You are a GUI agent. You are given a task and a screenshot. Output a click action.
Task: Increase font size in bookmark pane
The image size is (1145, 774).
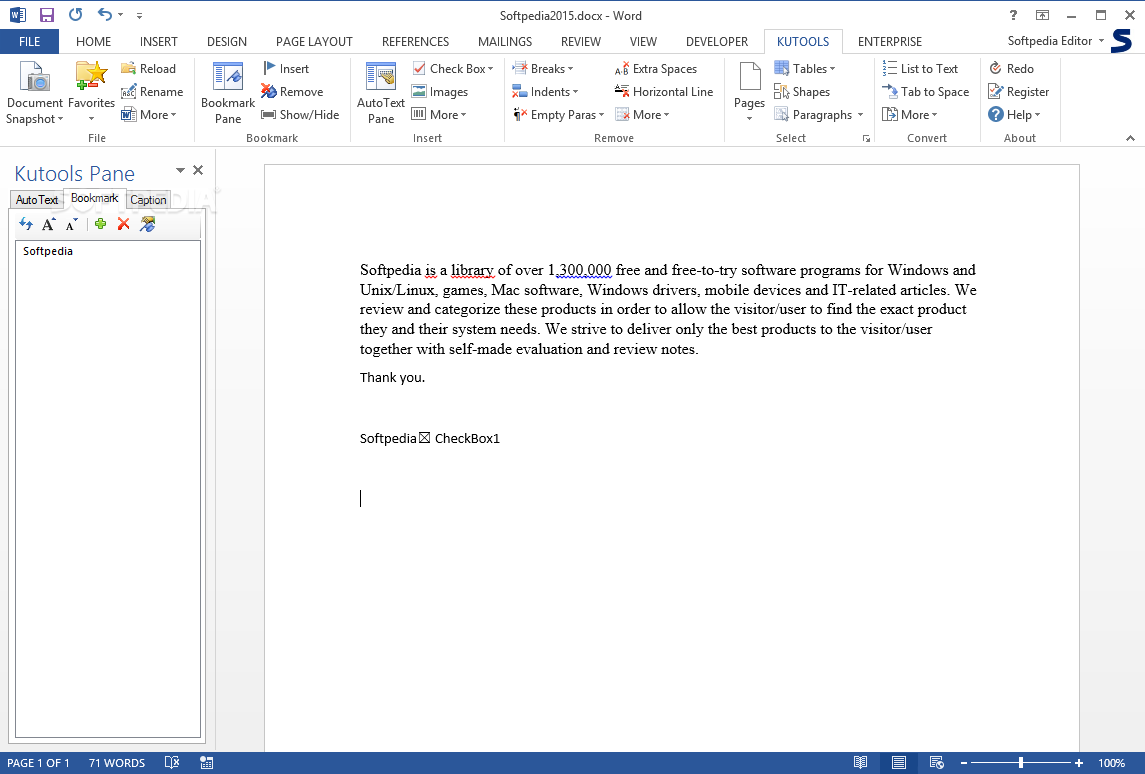click(48, 224)
